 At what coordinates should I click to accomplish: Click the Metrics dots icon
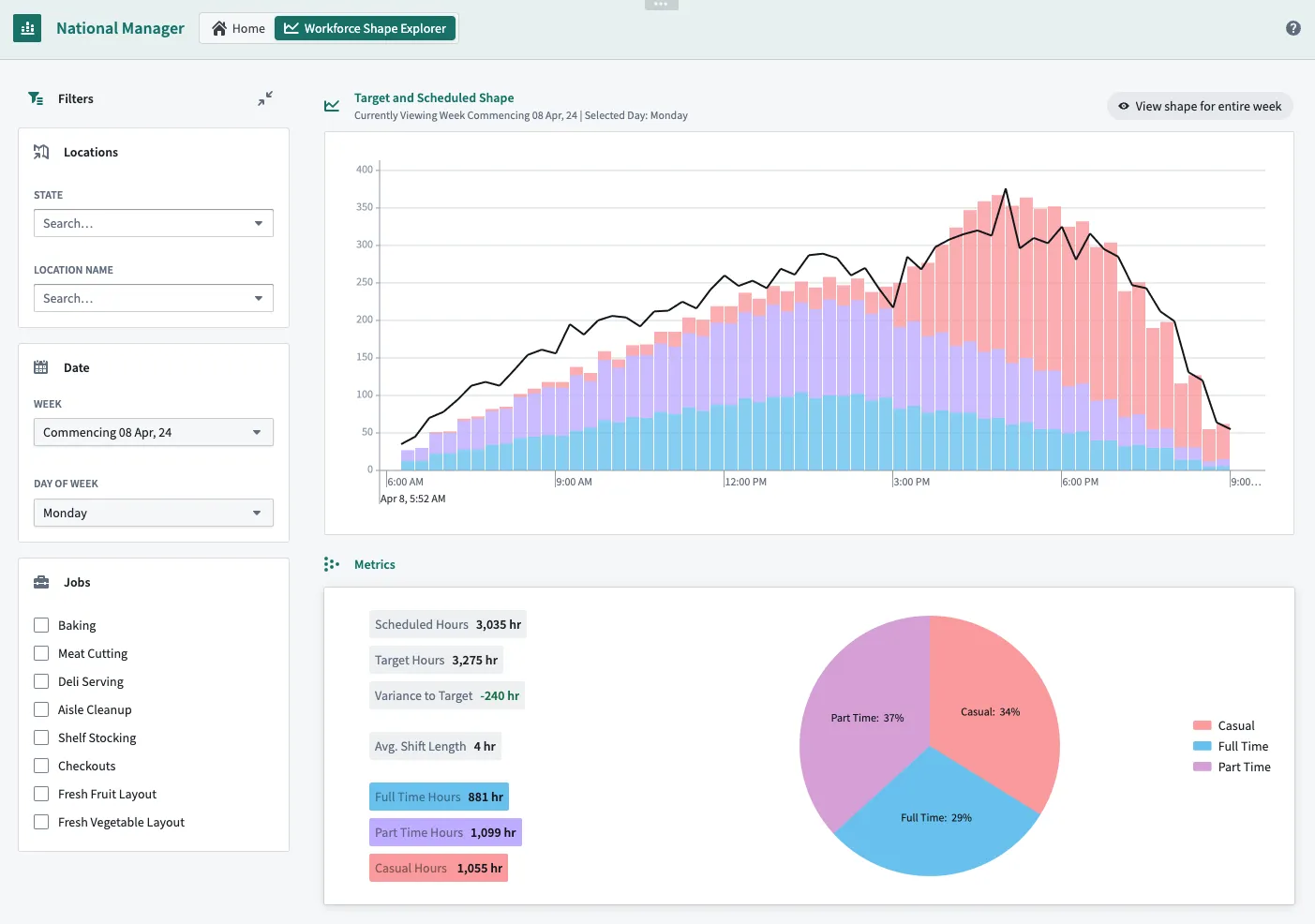(x=332, y=564)
